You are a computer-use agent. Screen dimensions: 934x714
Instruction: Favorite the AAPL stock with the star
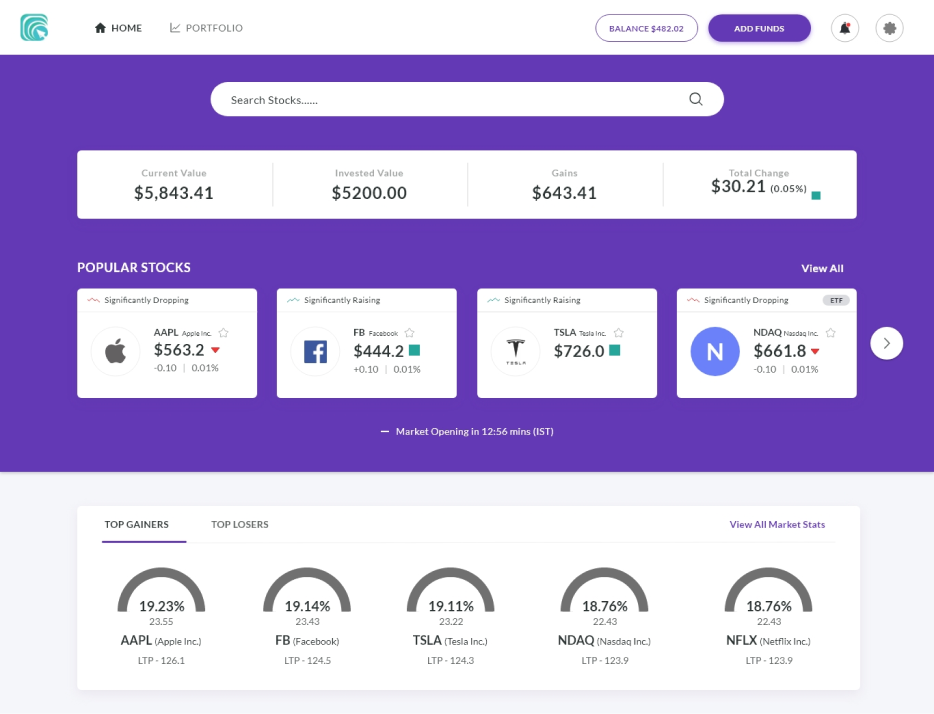(x=224, y=331)
